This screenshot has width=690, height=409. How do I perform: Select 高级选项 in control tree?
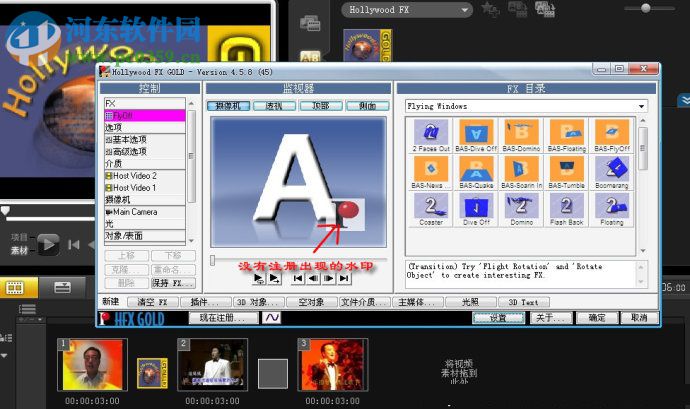pos(145,151)
